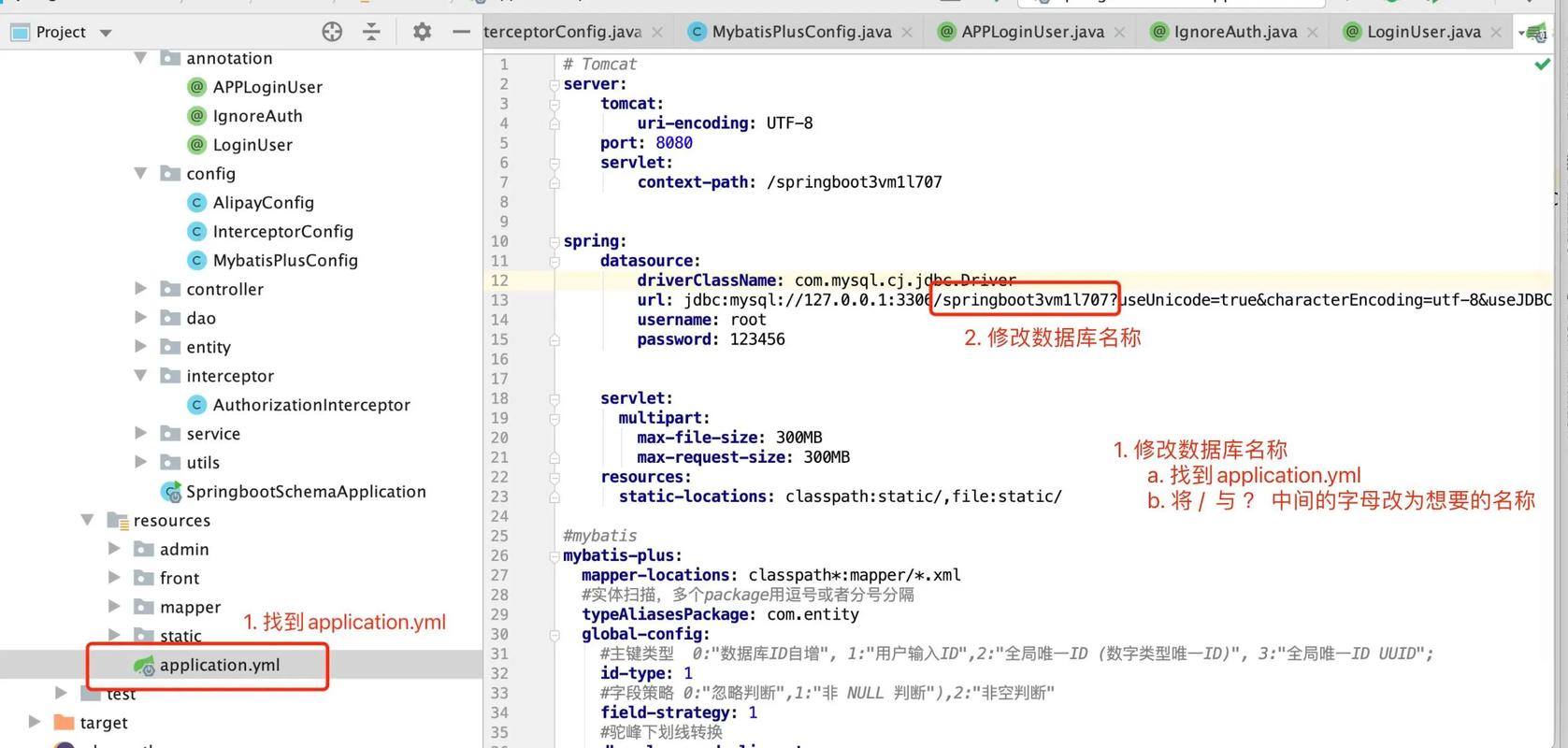Click the Collapse All icon in Project panel
1568x748 pixels.
click(x=371, y=32)
